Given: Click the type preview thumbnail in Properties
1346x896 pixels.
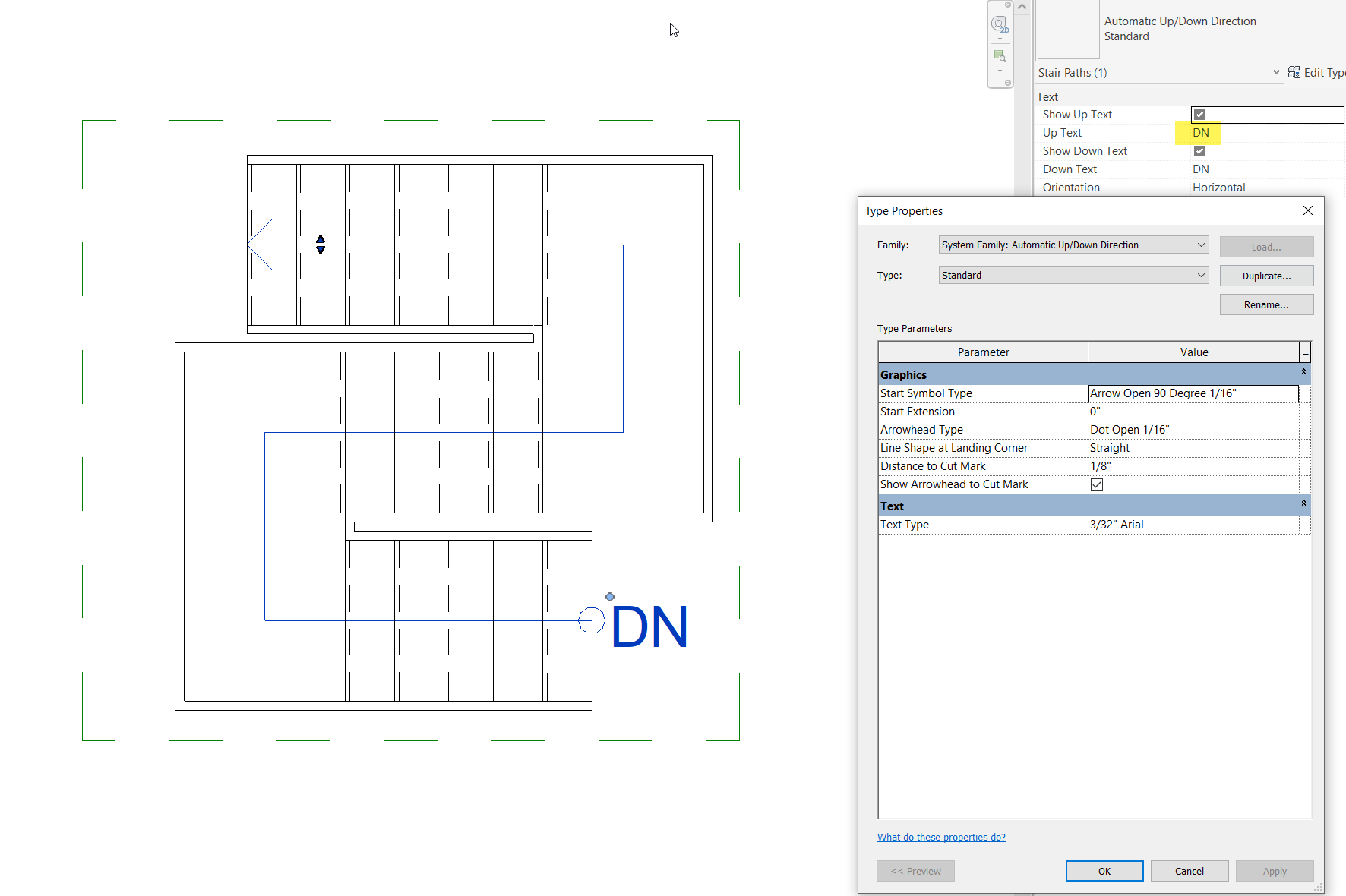Looking at the screenshot, I should (x=1068, y=29).
